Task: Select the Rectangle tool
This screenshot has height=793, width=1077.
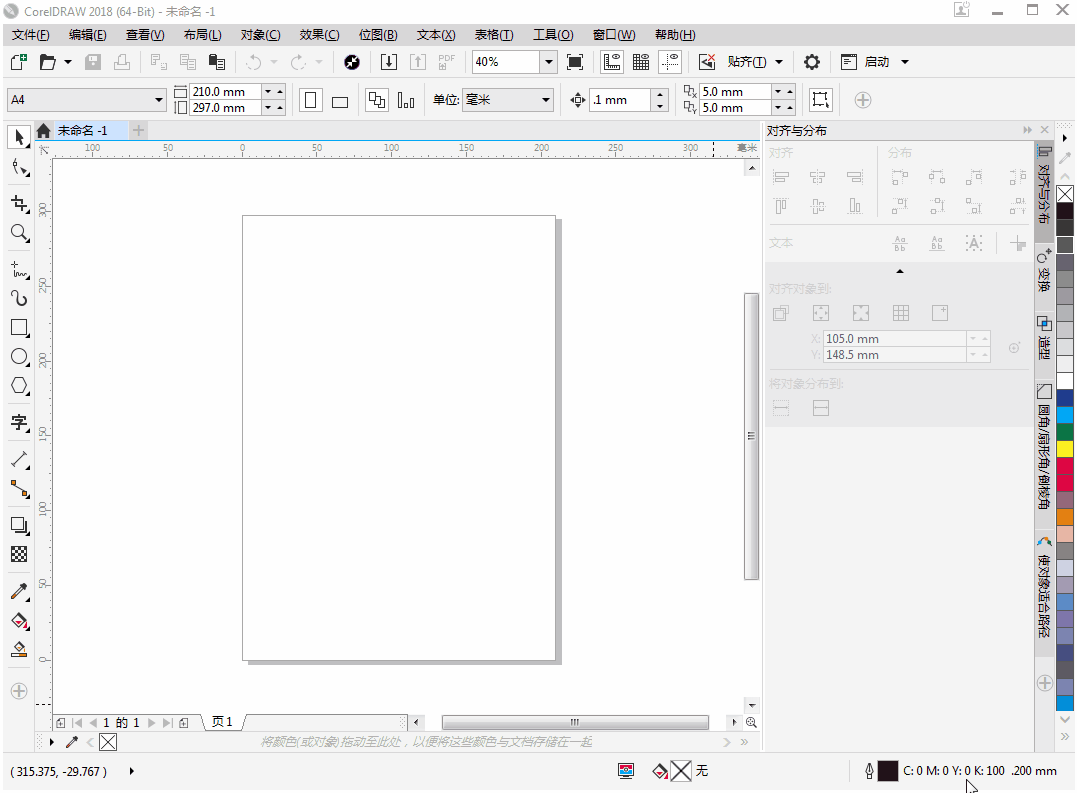Action: pyautogui.click(x=19, y=328)
